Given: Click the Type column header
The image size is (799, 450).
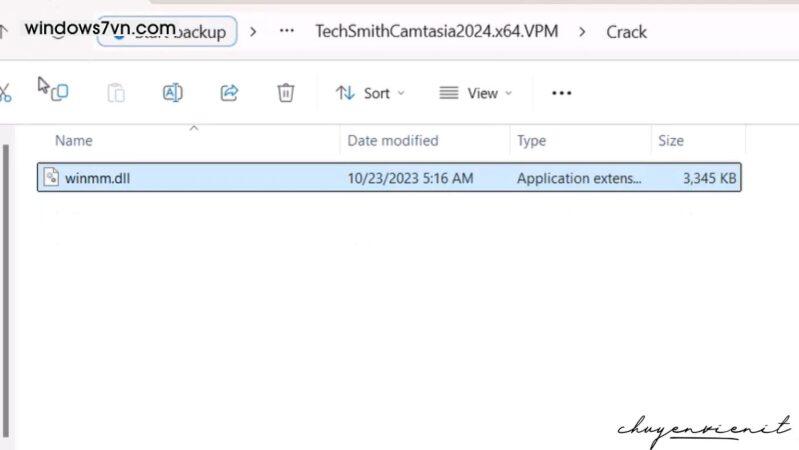Looking at the screenshot, I should click(x=531, y=141).
